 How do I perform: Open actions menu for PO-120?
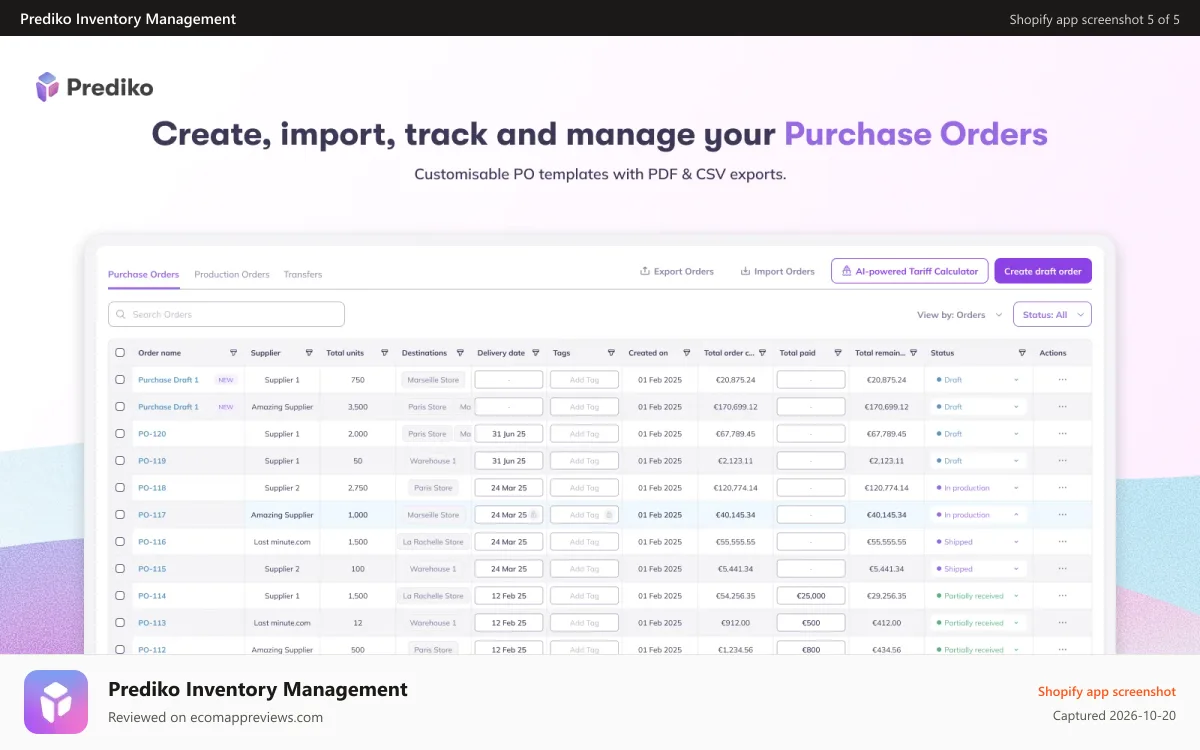tap(1062, 434)
